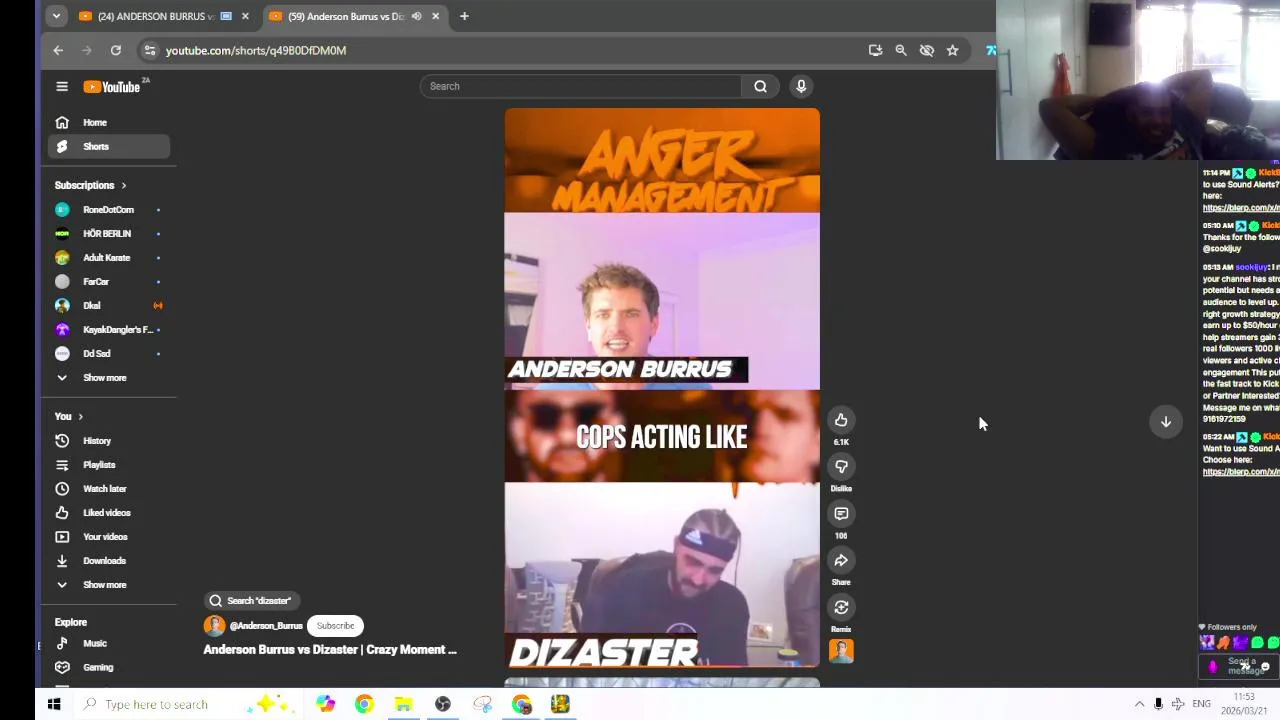This screenshot has height=720, width=1280.
Task: Show hidden system tray icons
Action: click(1139, 704)
